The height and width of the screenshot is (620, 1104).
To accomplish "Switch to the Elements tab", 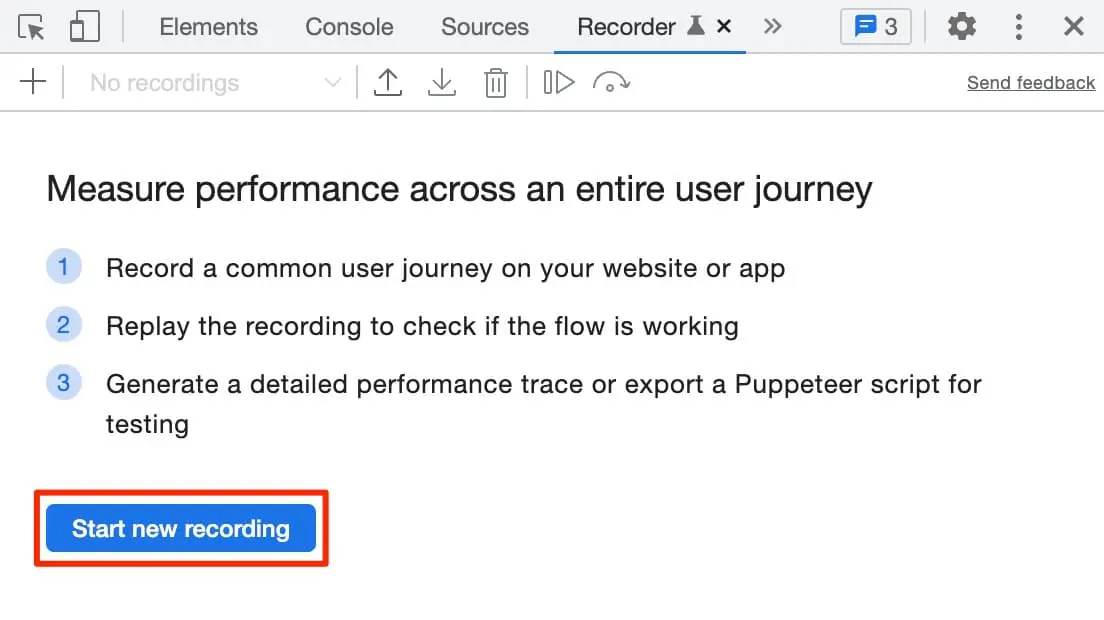I will click(x=208, y=27).
